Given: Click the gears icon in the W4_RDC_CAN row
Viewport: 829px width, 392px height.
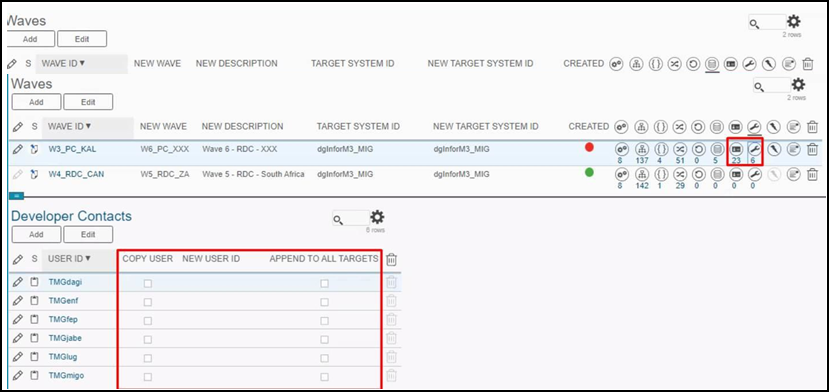Looking at the screenshot, I should [x=621, y=174].
